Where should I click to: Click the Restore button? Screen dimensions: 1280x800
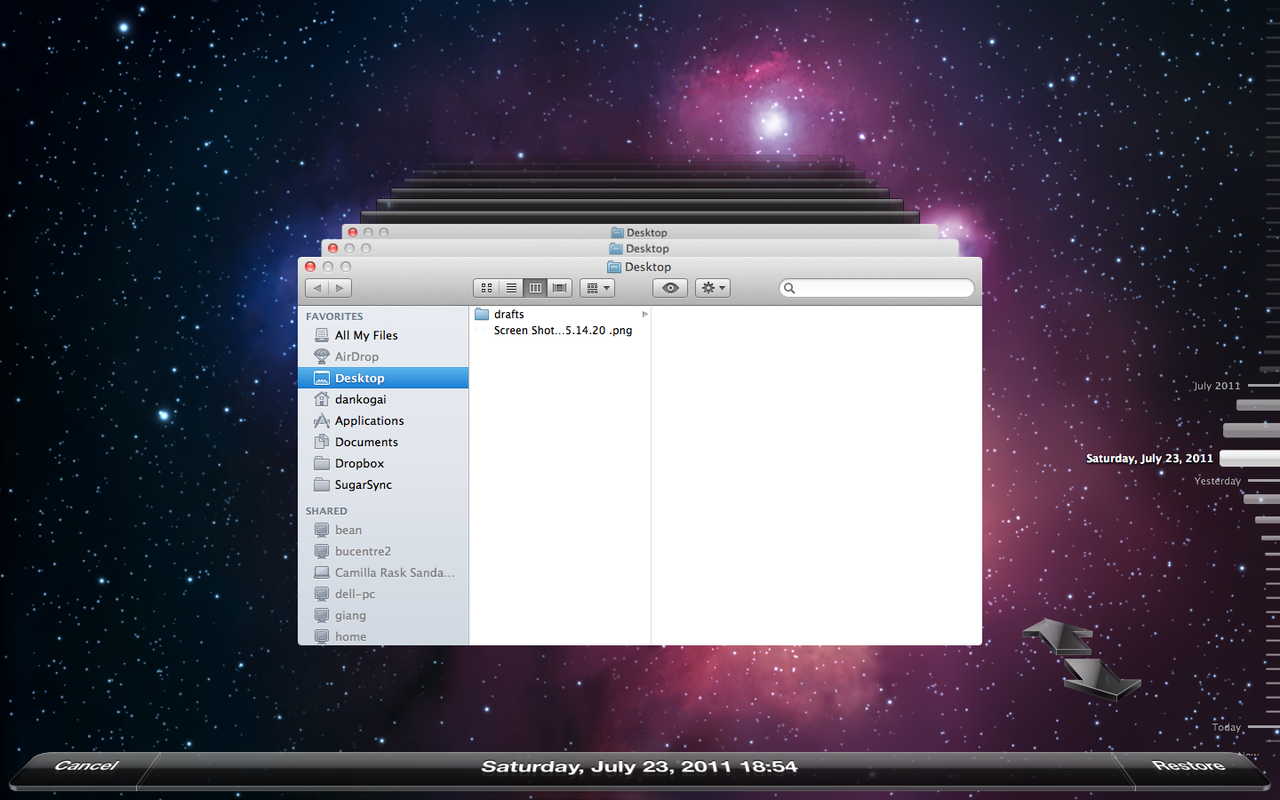point(1188,766)
